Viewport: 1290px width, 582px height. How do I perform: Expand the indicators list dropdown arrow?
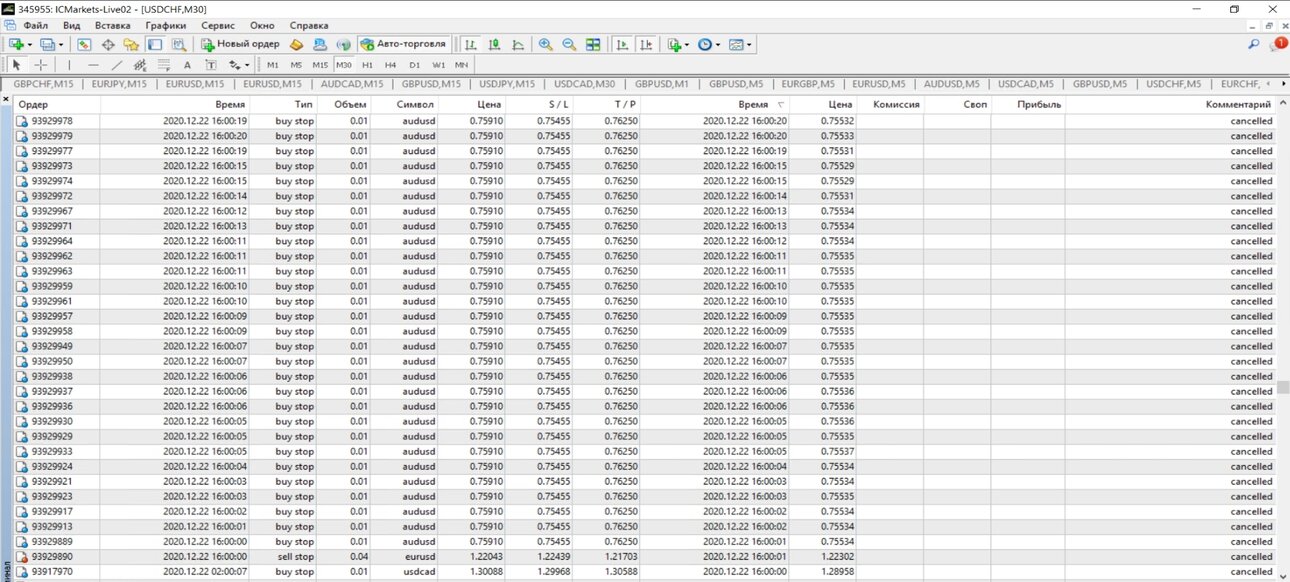[x=687, y=44]
